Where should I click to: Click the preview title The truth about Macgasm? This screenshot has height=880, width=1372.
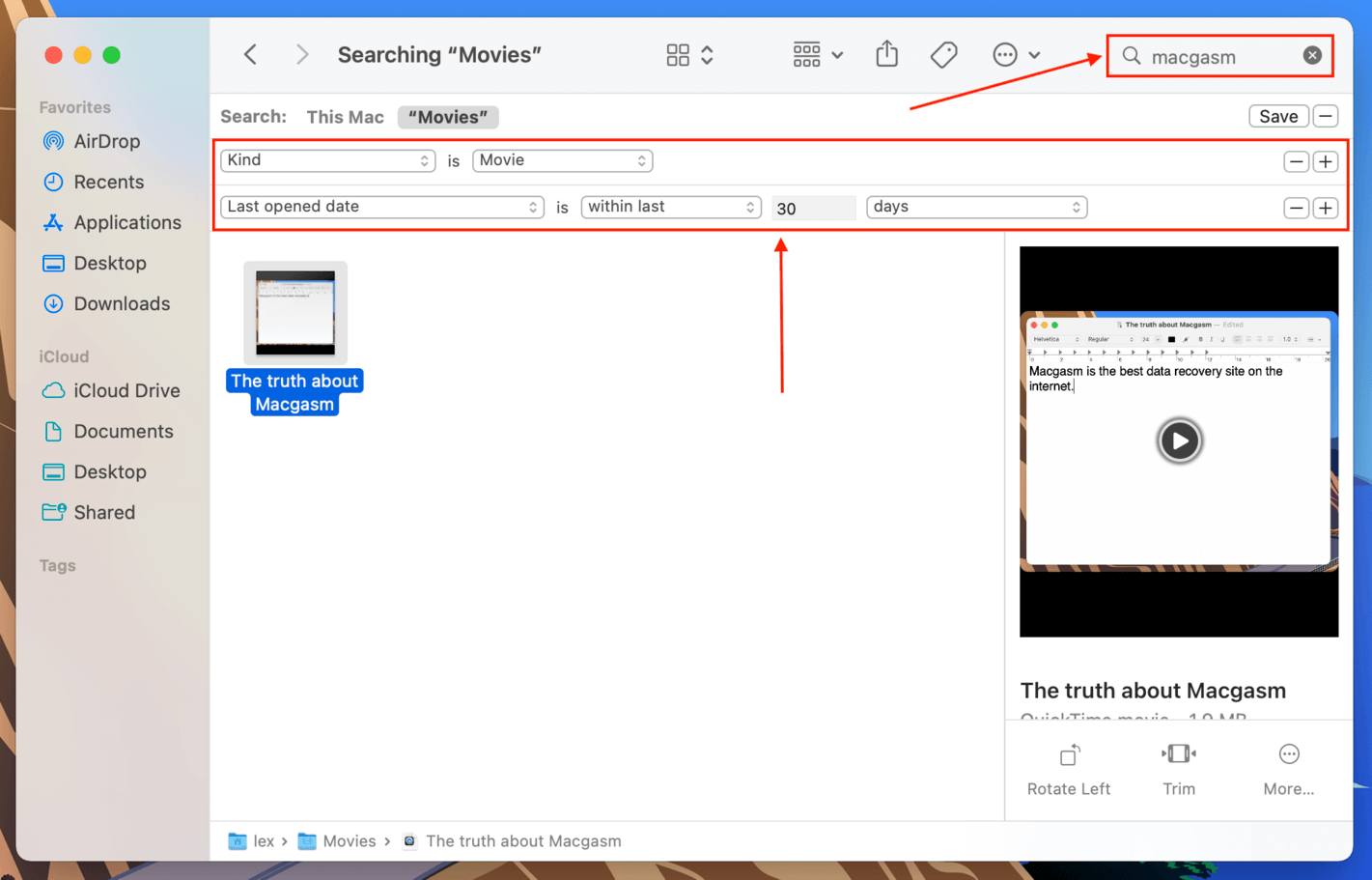pos(1153,691)
